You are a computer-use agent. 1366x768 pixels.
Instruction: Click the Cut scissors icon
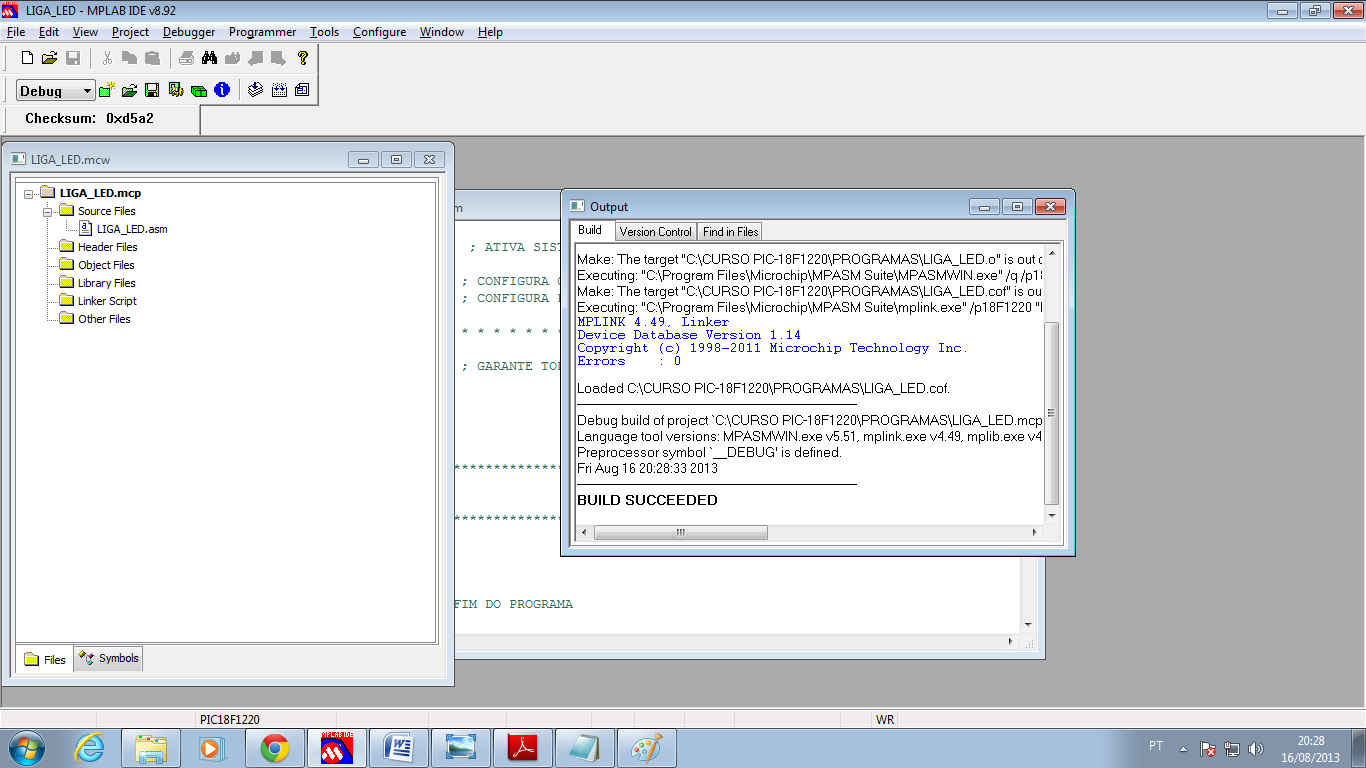tap(107, 58)
